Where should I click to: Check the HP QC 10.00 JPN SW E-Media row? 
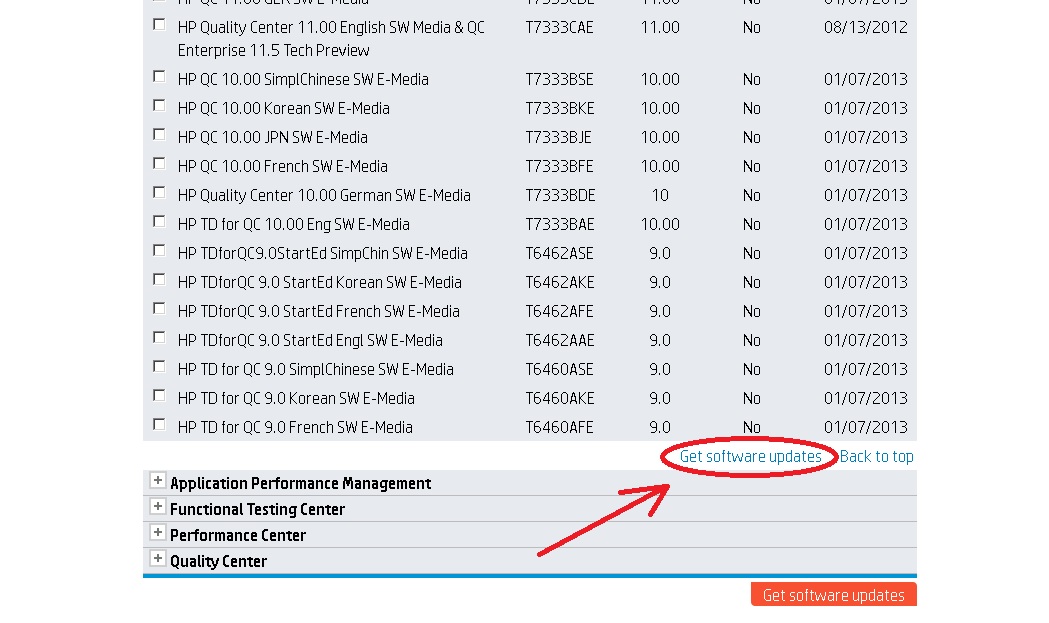click(x=159, y=135)
